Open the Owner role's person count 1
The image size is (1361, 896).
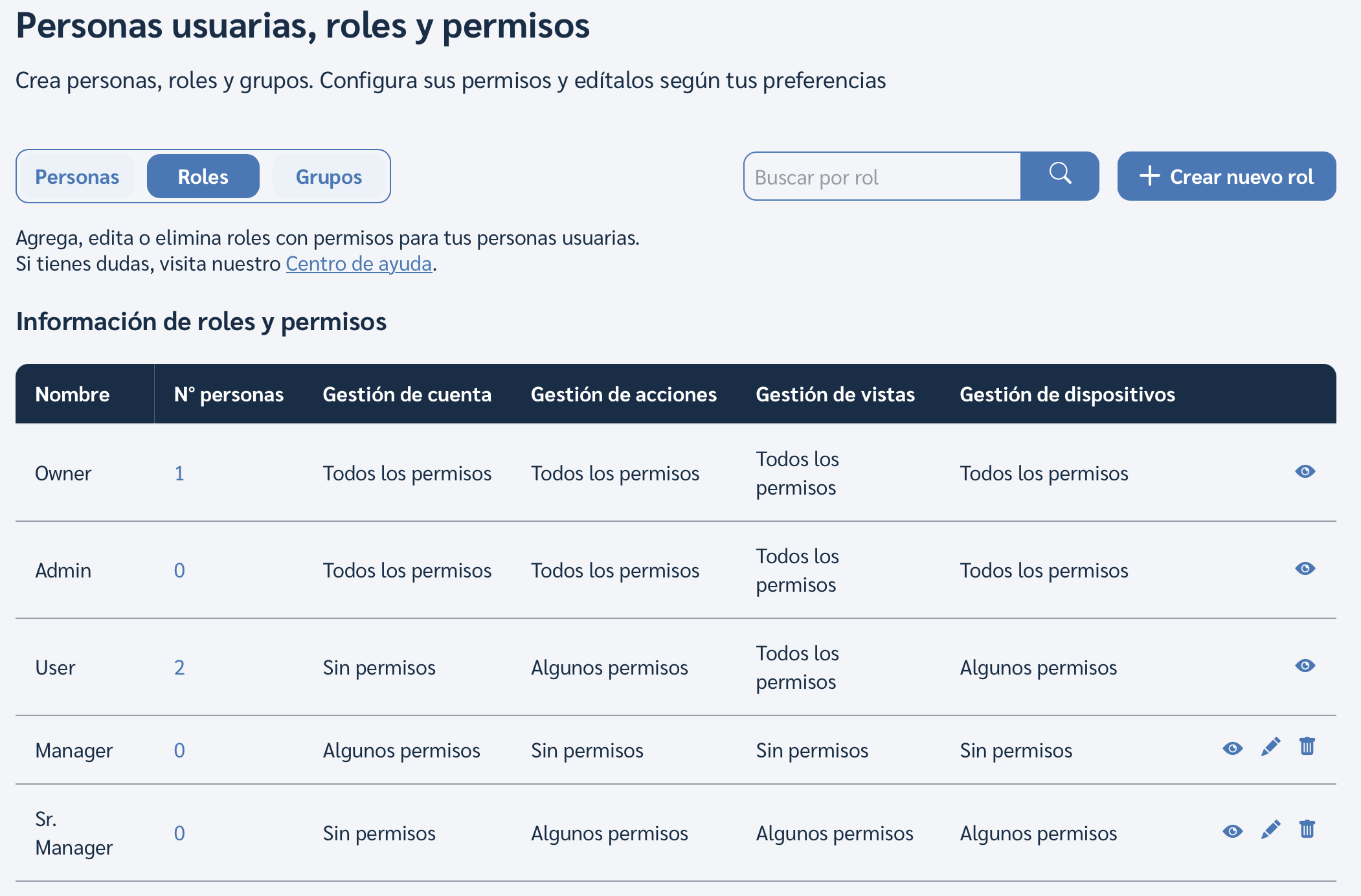tap(179, 473)
